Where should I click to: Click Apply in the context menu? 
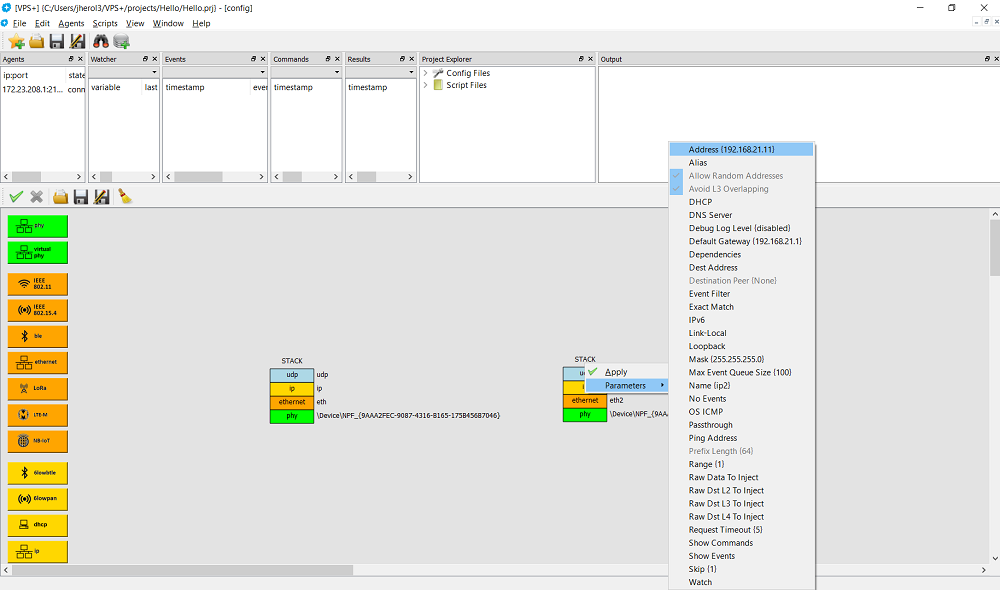pos(616,372)
